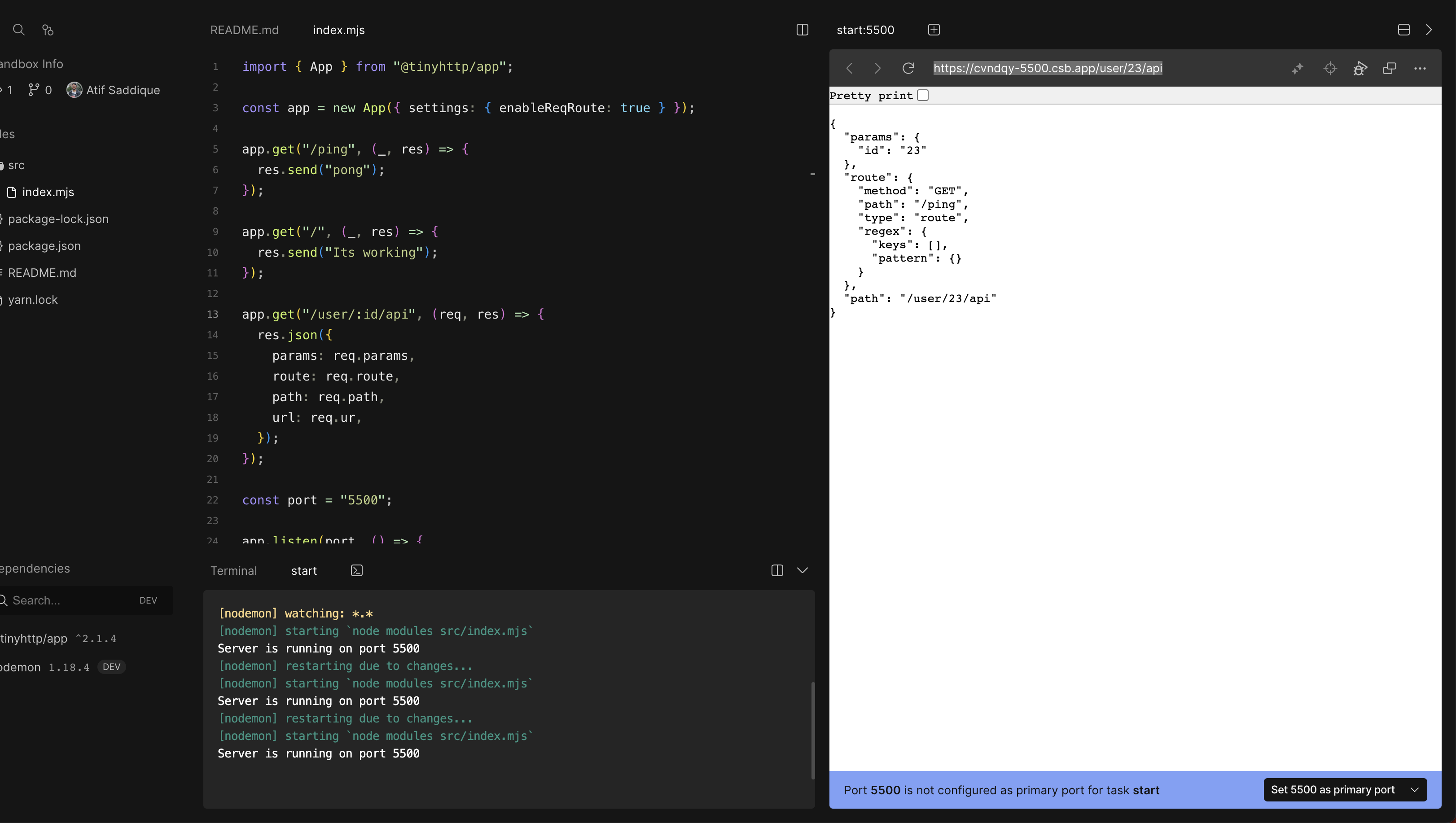This screenshot has width=1456, height=823.
Task: Click the search icon in the top-left sidebar
Action: click(x=19, y=30)
